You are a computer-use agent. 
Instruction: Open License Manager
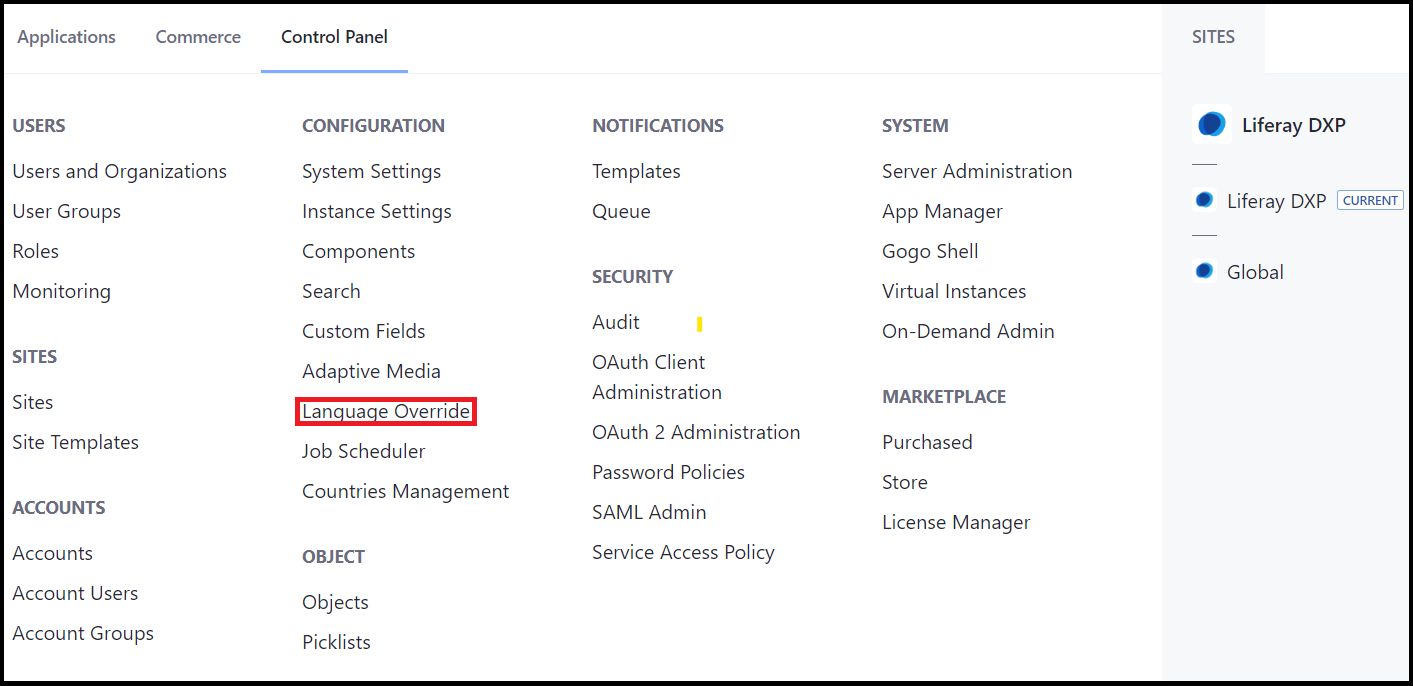(956, 522)
